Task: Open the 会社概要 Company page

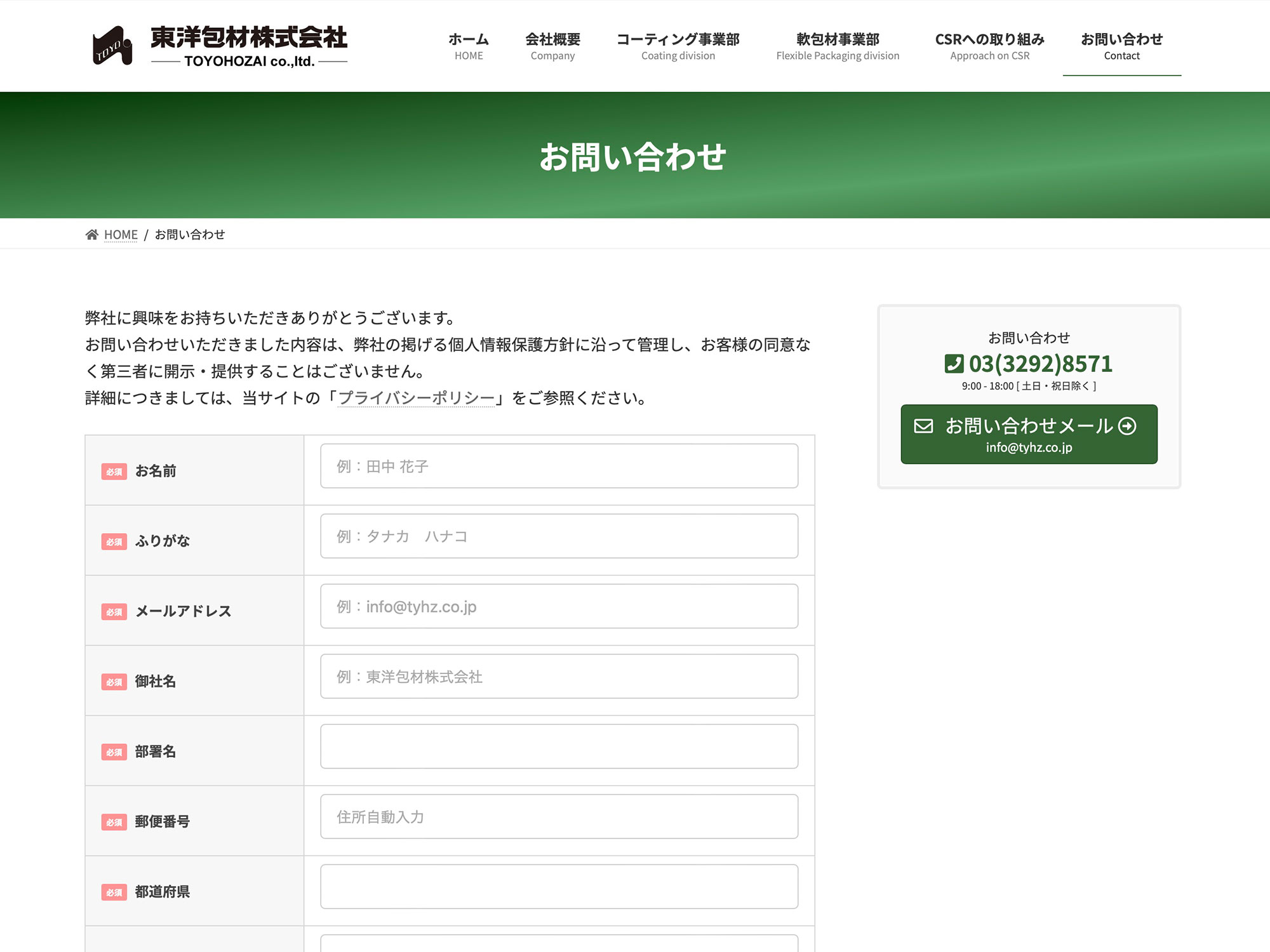Action: click(552, 46)
